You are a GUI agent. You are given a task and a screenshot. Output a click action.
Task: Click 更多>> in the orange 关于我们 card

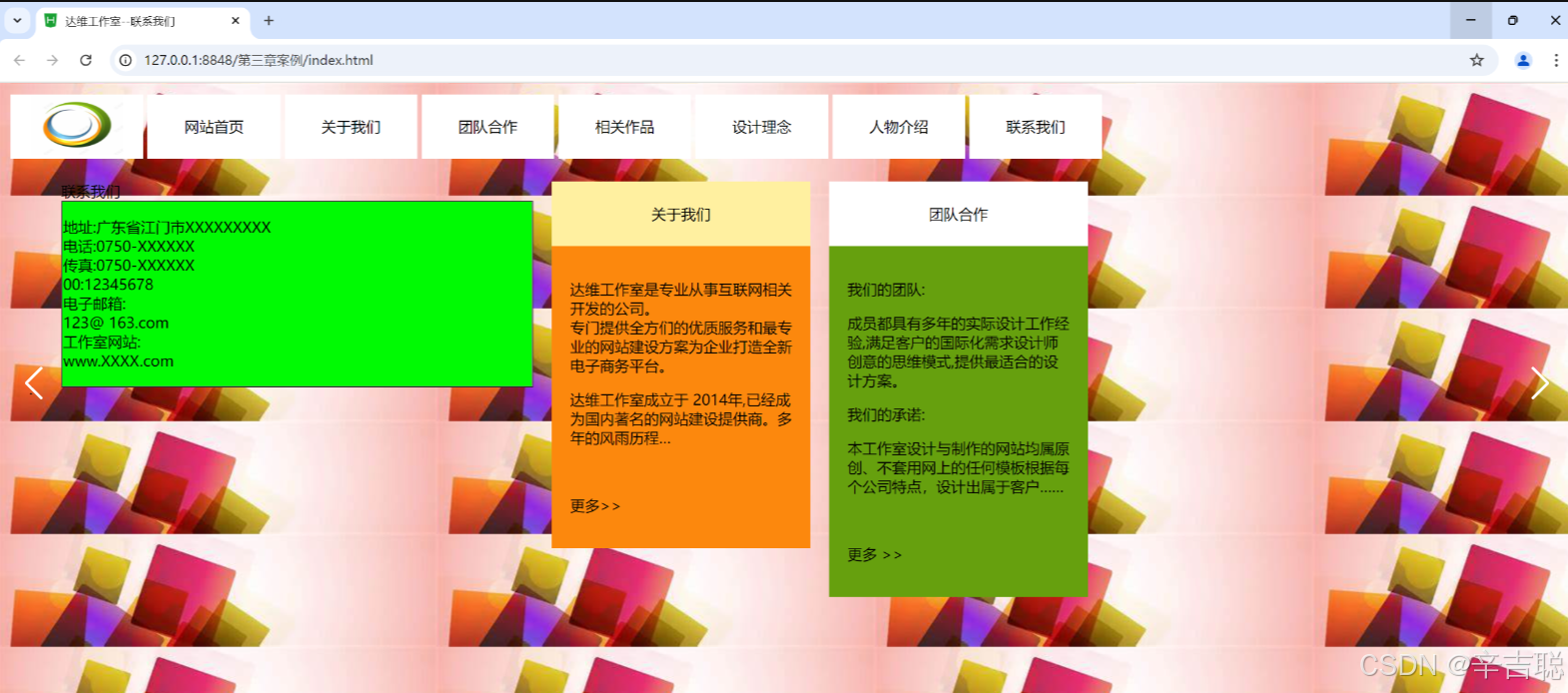[595, 506]
